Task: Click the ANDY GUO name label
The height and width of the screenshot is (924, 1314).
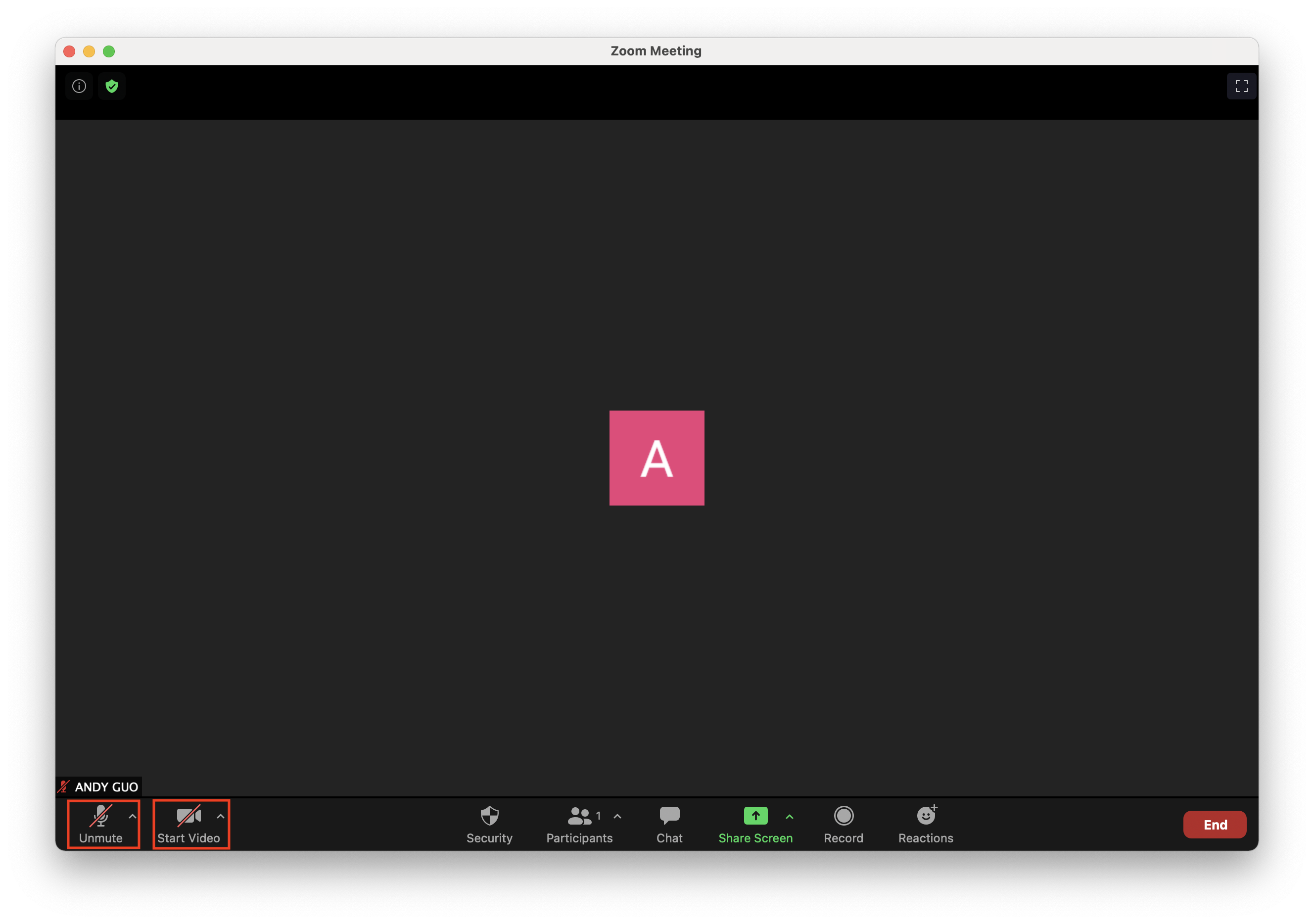Action: pos(106,786)
